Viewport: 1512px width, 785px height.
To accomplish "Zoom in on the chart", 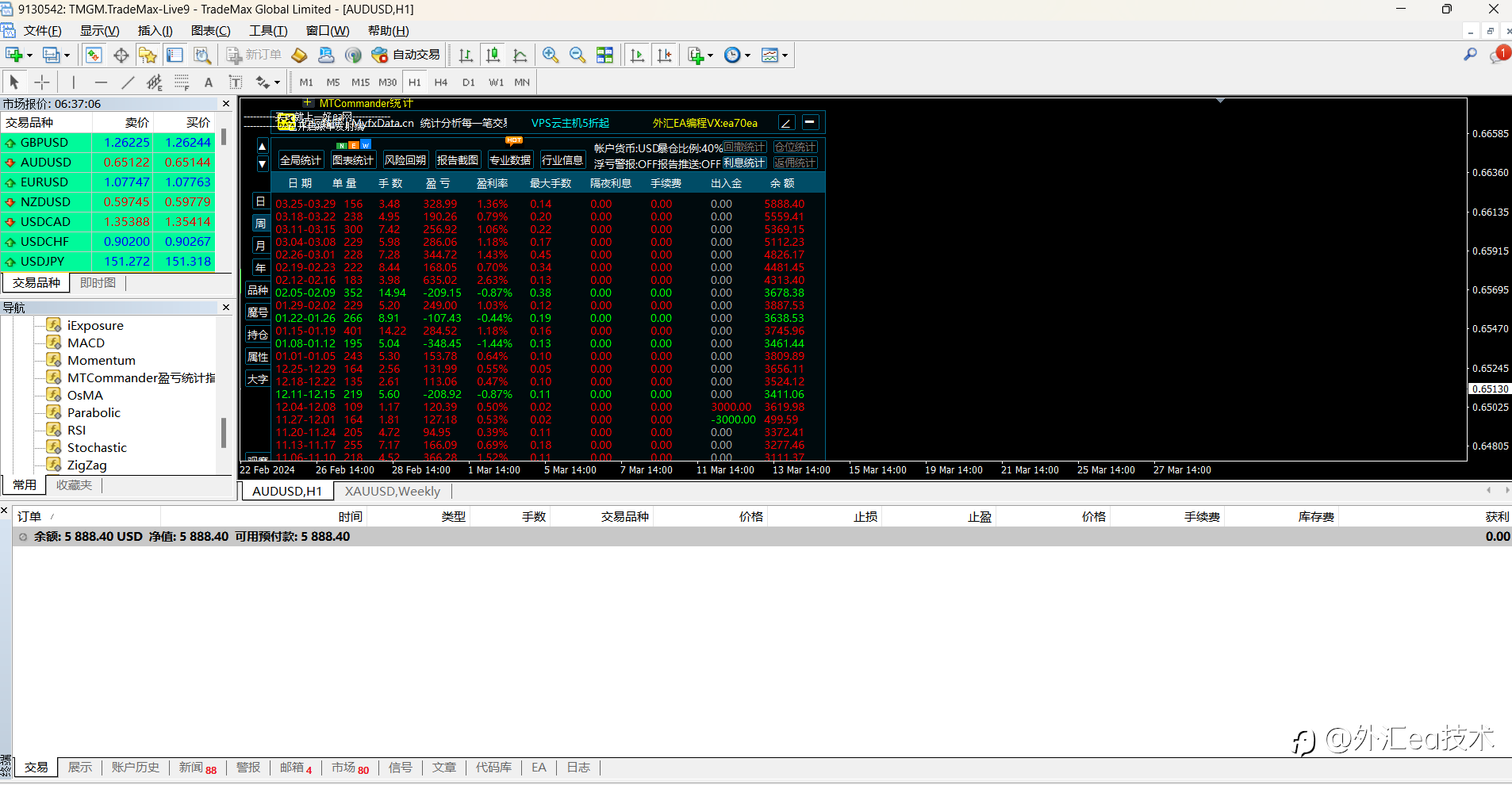I will pos(551,55).
